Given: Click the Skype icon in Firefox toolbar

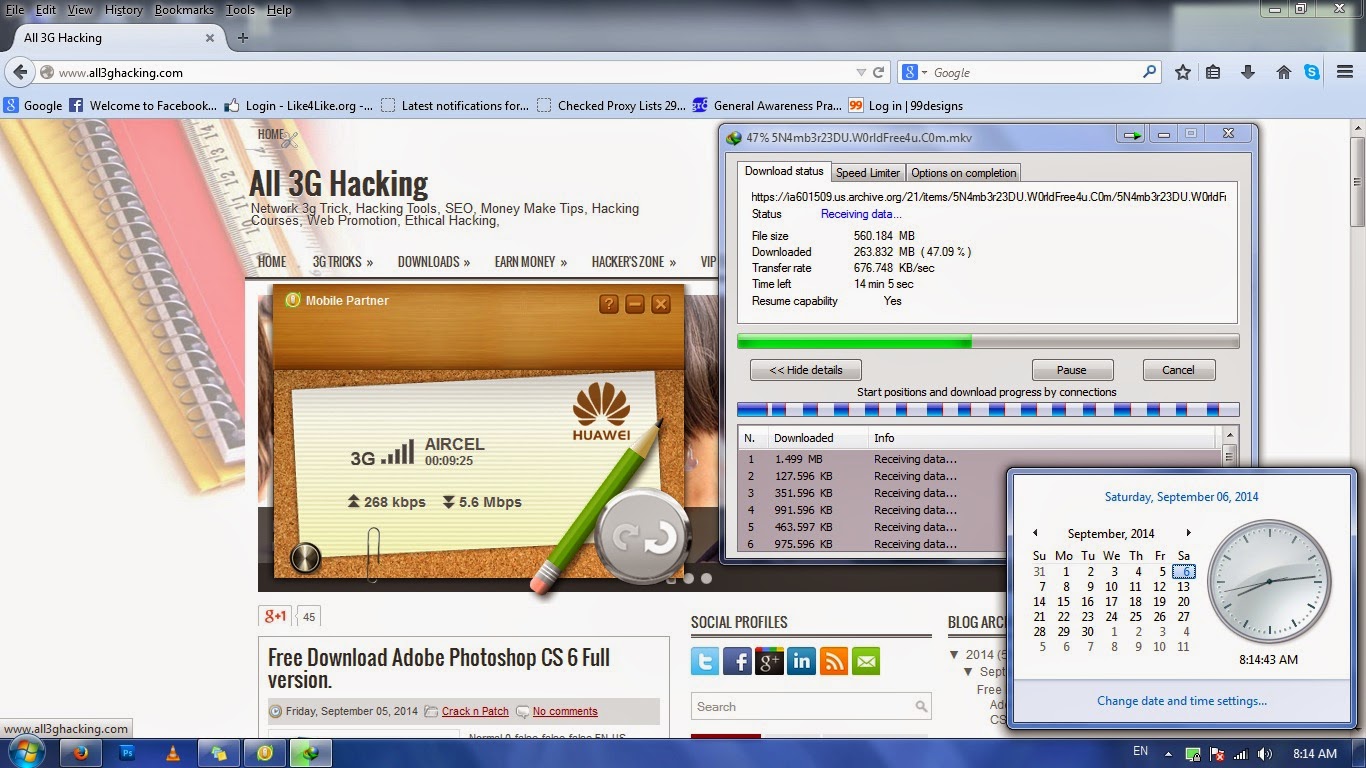Looking at the screenshot, I should (x=1311, y=72).
